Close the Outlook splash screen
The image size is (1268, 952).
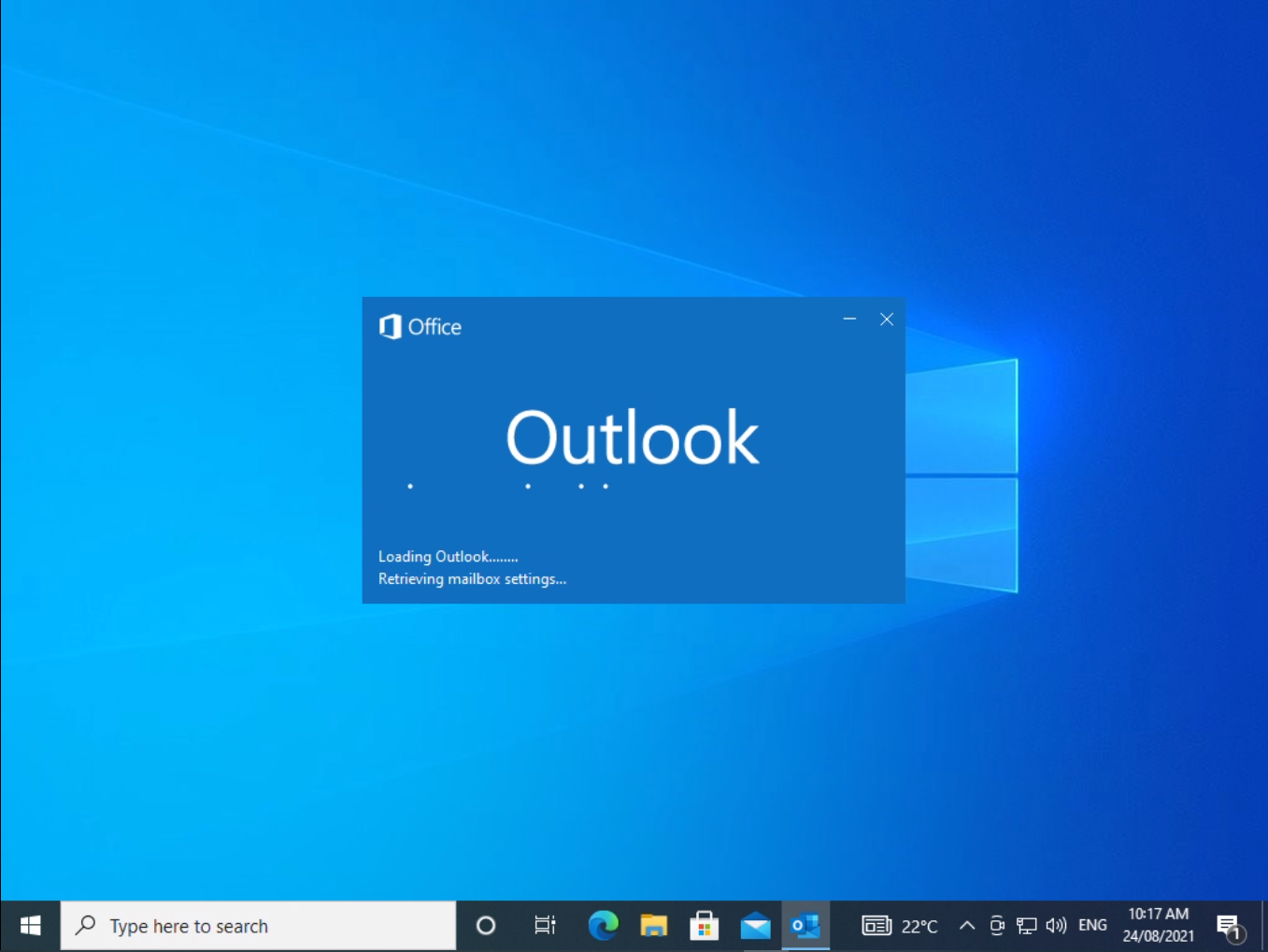(x=887, y=320)
